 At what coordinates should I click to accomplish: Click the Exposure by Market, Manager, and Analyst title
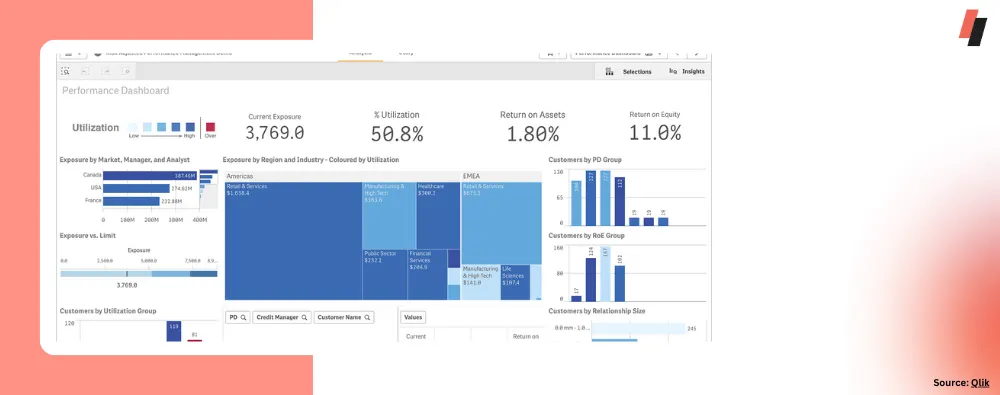coord(124,160)
